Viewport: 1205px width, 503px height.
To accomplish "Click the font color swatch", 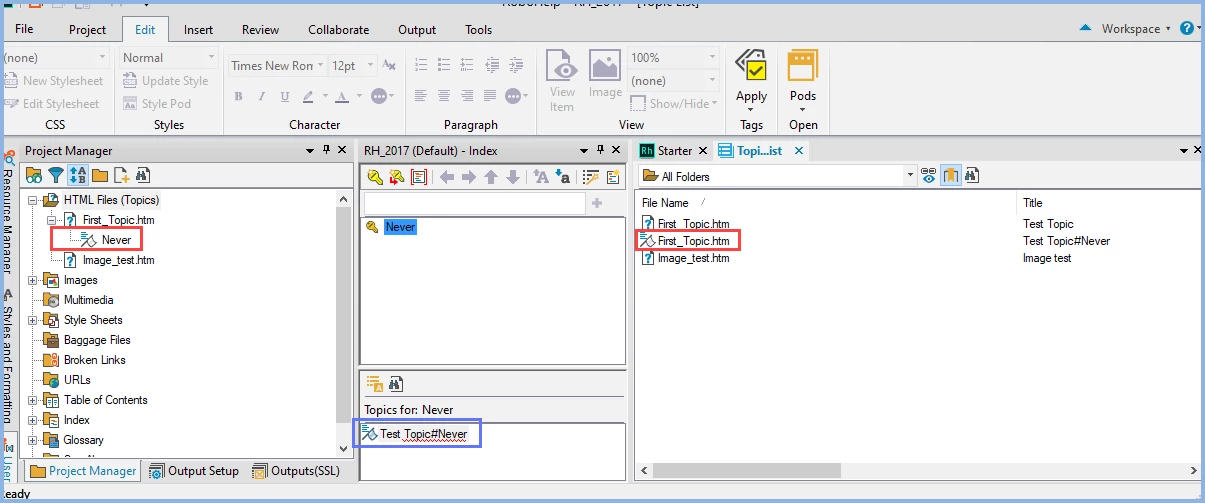I will pyautogui.click(x=341, y=97).
